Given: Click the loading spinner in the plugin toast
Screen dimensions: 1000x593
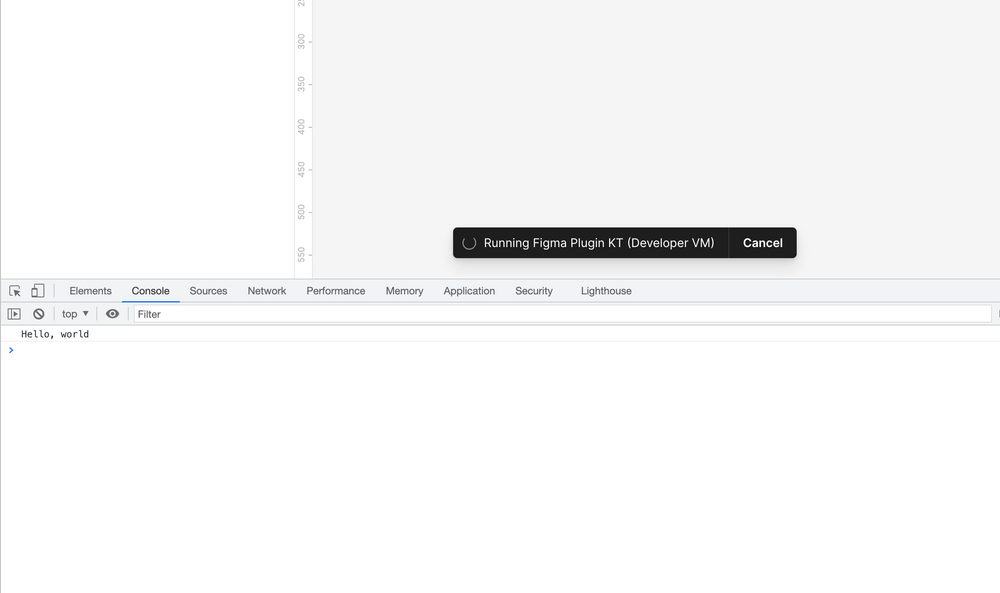Looking at the screenshot, I should pyautogui.click(x=468, y=242).
